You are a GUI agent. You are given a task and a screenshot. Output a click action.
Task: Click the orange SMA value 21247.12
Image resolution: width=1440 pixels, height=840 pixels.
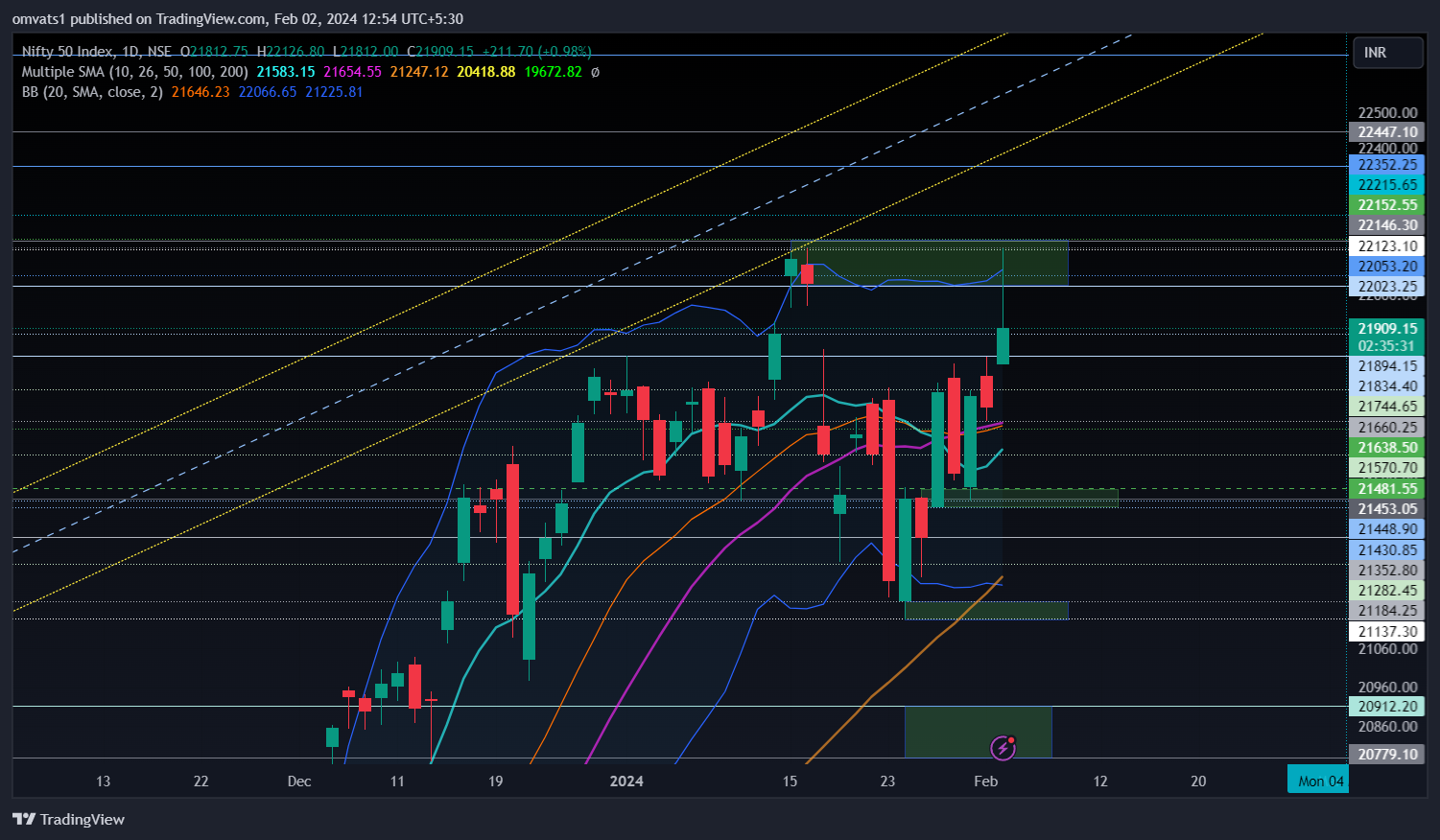coord(419,72)
